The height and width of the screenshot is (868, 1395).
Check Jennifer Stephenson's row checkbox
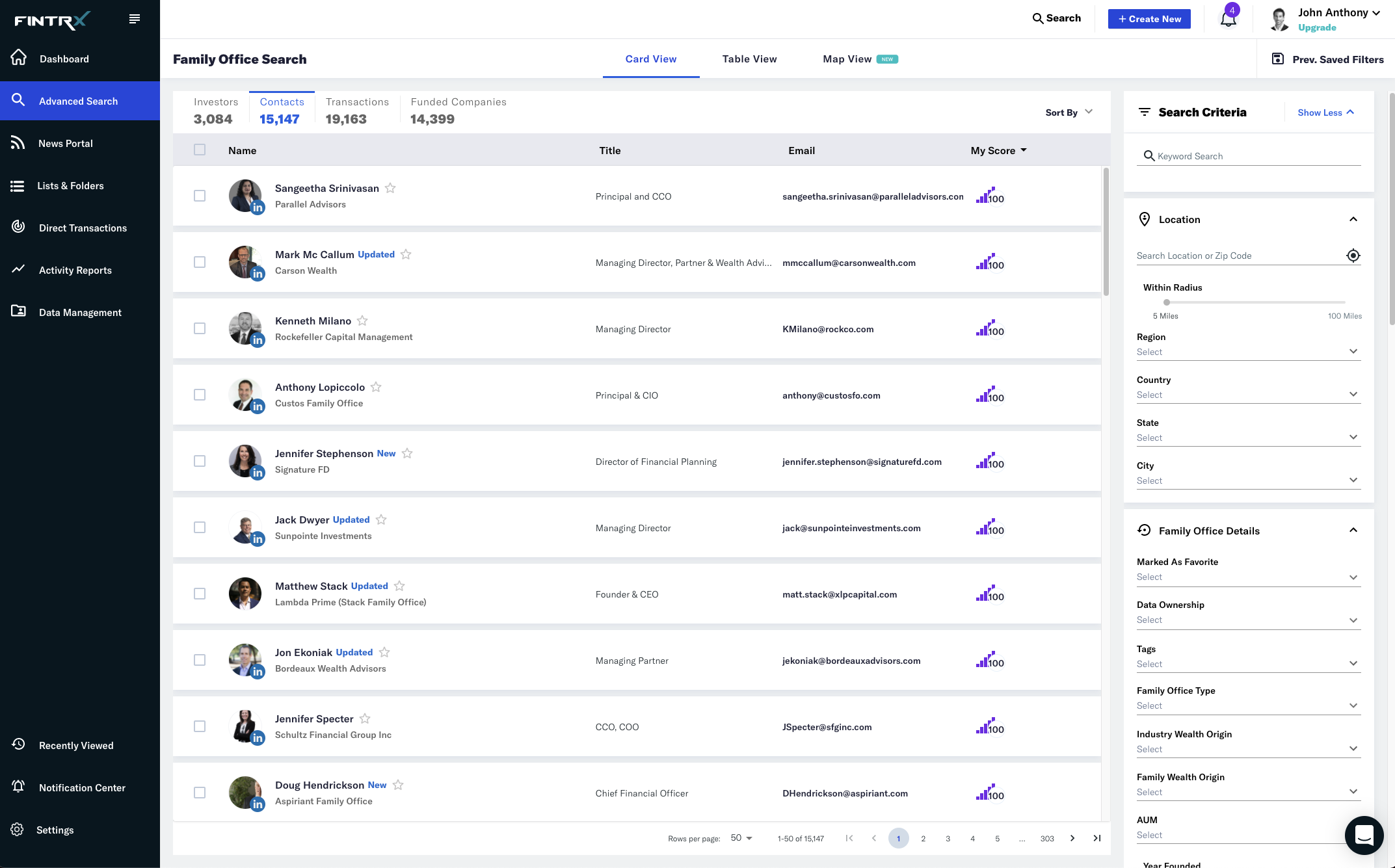tap(200, 461)
